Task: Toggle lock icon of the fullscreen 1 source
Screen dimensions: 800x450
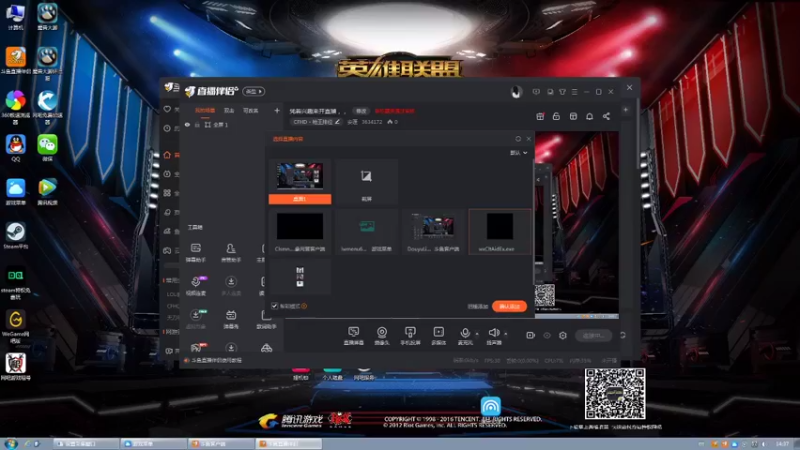Action: (x=197, y=124)
